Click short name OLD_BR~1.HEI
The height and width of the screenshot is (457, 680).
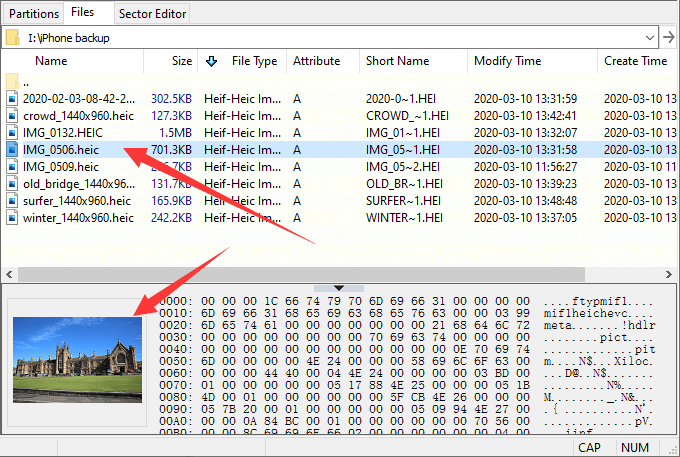point(404,184)
